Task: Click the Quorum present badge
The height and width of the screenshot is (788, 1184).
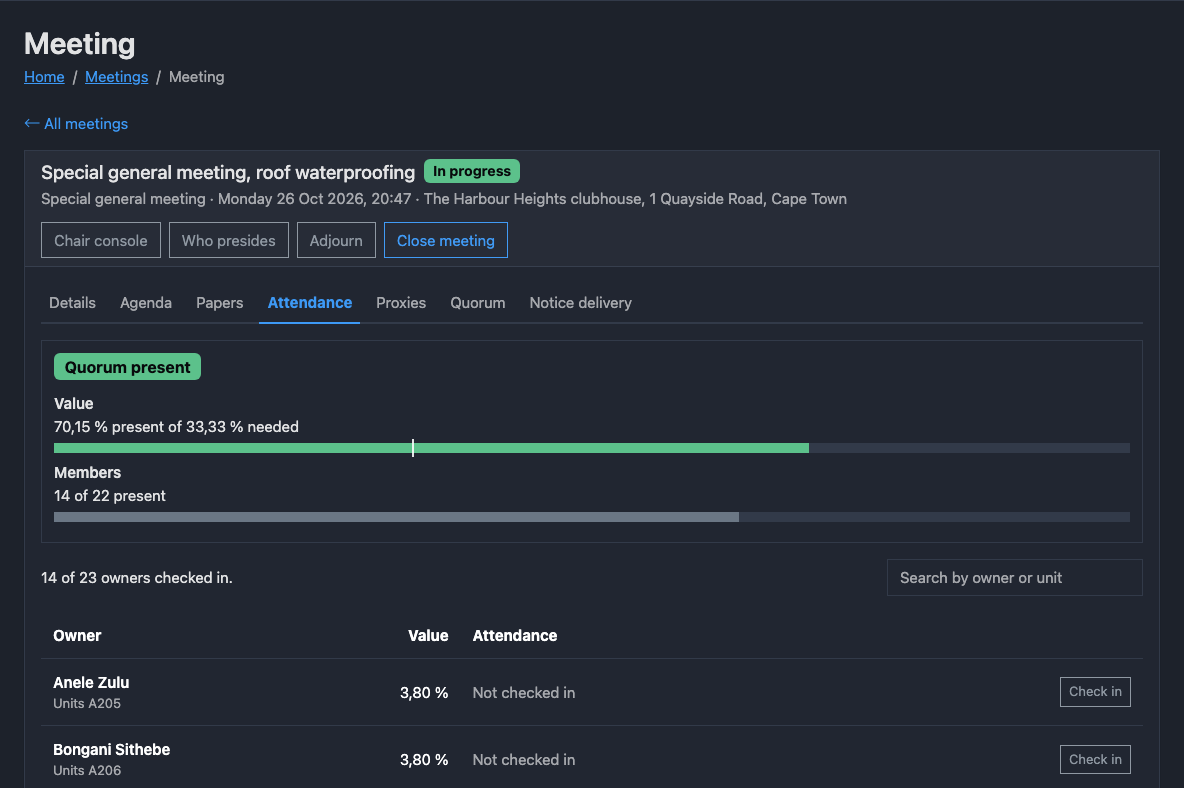Action: tap(128, 367)
